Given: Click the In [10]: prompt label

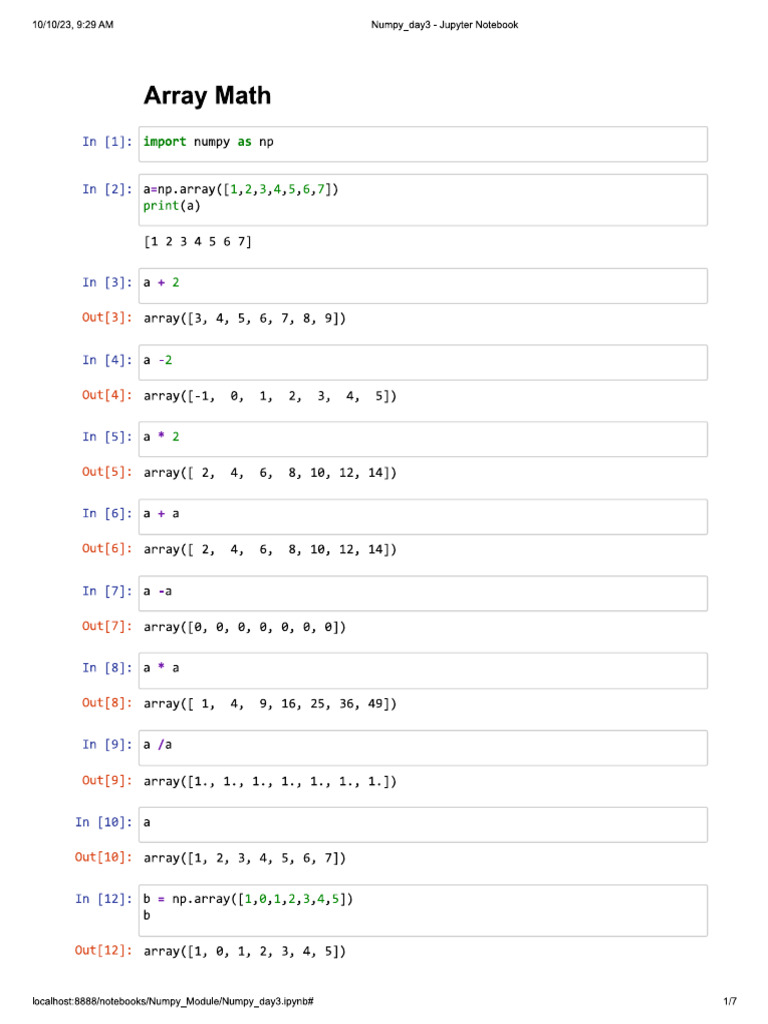Looking at the screenshot, I should point(103,822).
